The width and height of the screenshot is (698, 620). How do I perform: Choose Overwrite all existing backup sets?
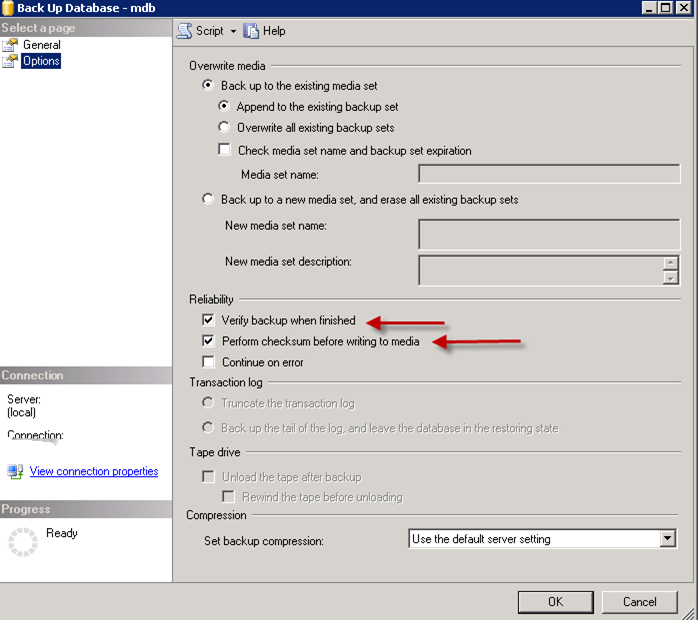pos(224,127)
